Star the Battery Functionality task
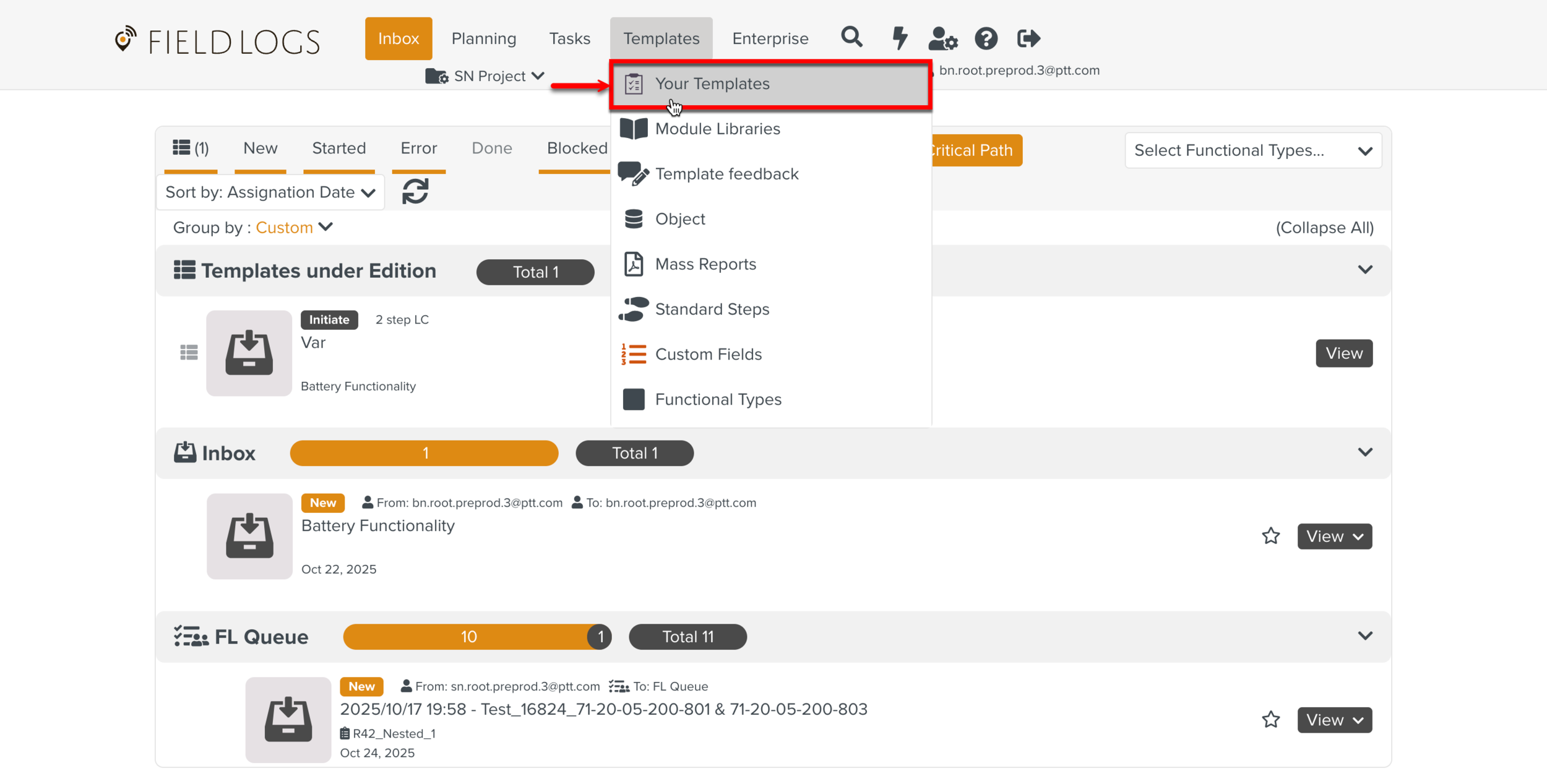The image size is (1547, 784). click(1270, 536)
